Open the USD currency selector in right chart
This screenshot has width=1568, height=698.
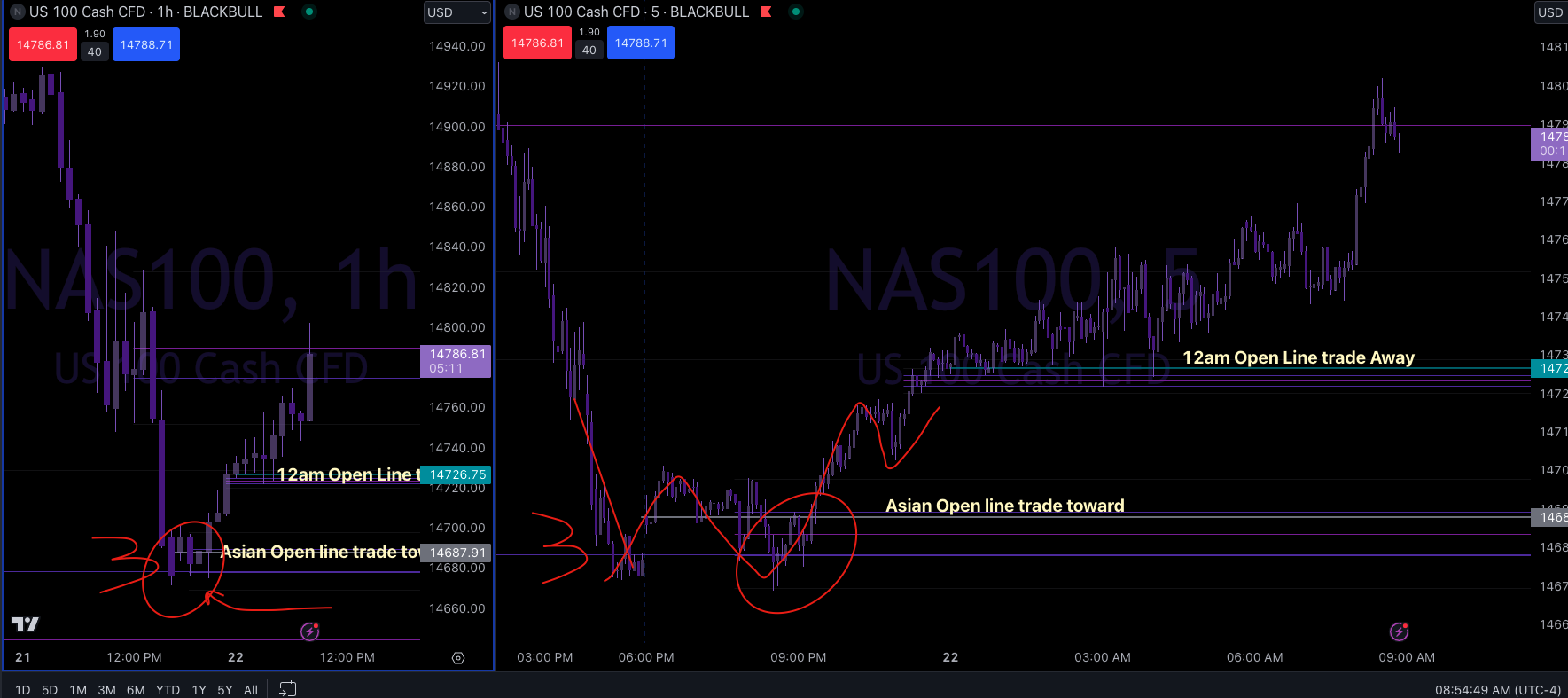click(x=1550, y=12)
